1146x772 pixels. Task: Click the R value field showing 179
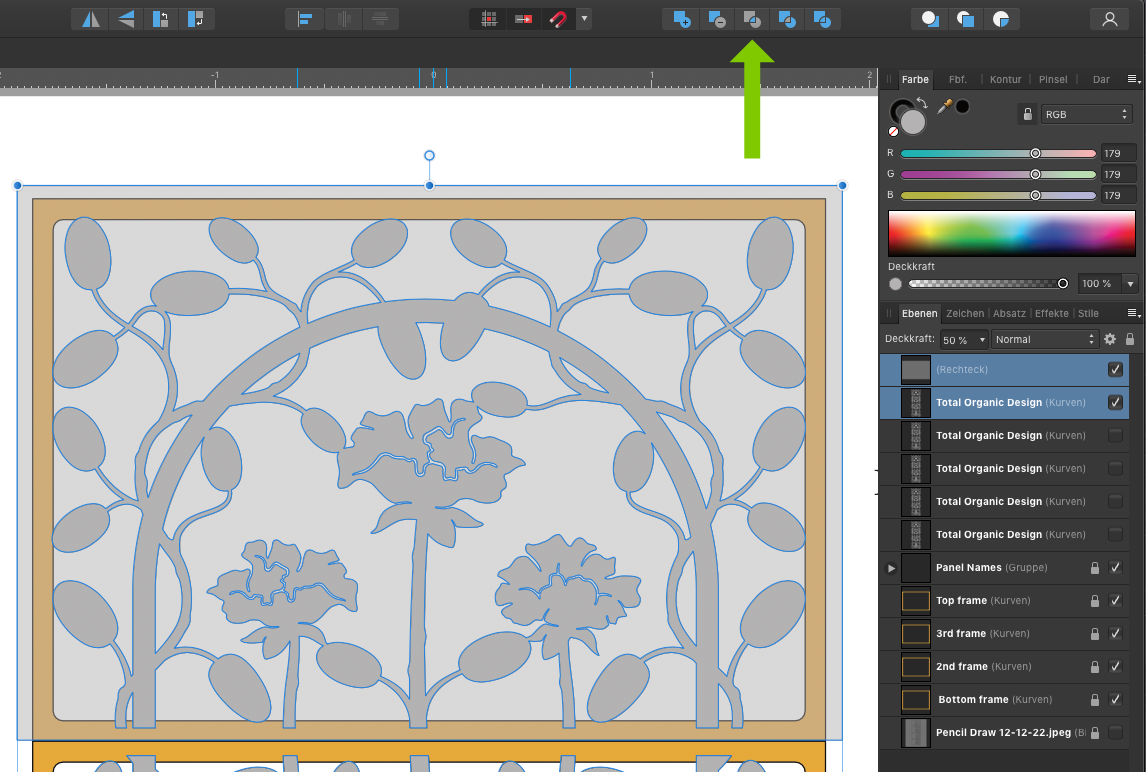(x=1118, y=154)
